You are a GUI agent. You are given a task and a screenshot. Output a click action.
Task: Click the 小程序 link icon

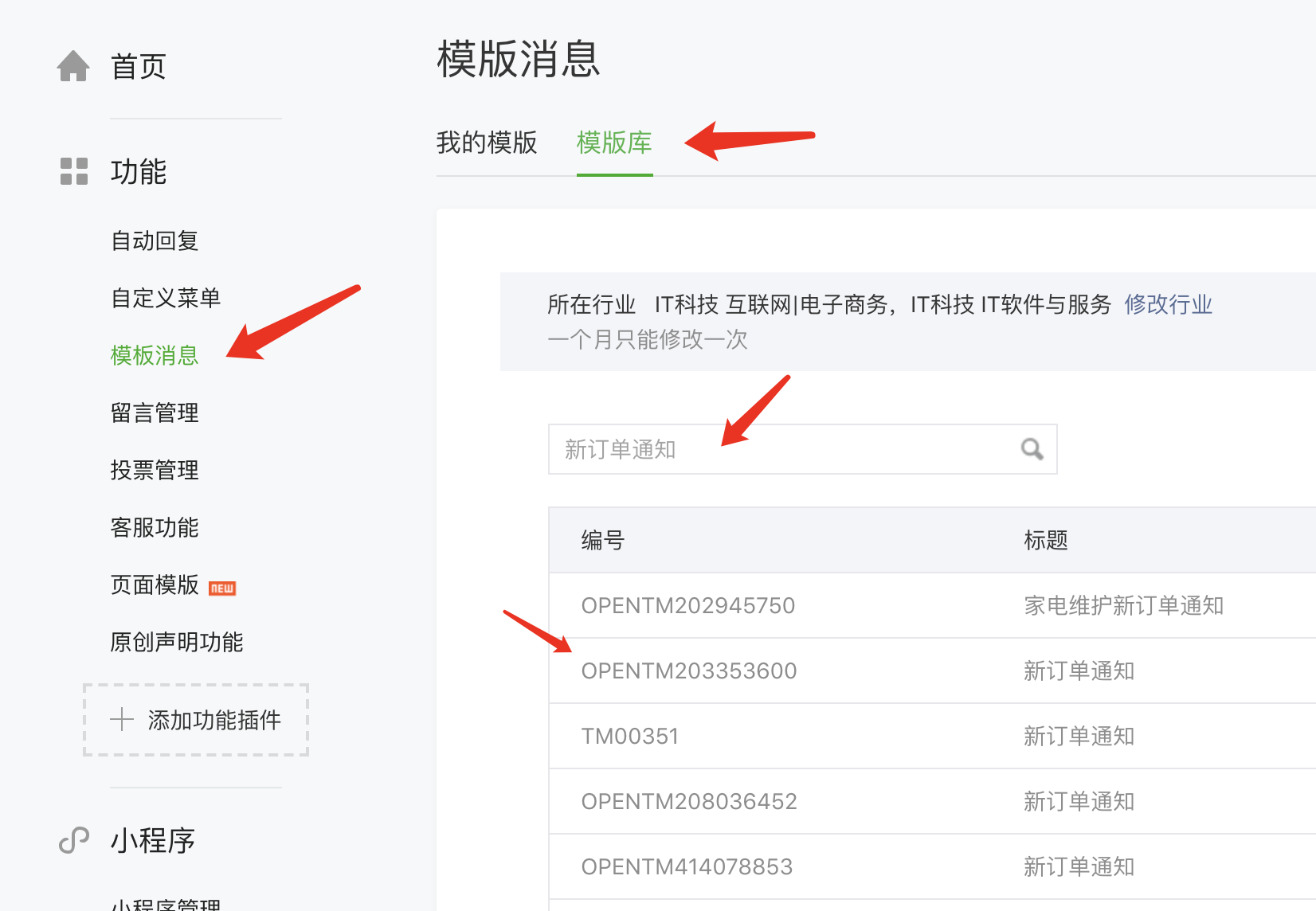point(74,840)
